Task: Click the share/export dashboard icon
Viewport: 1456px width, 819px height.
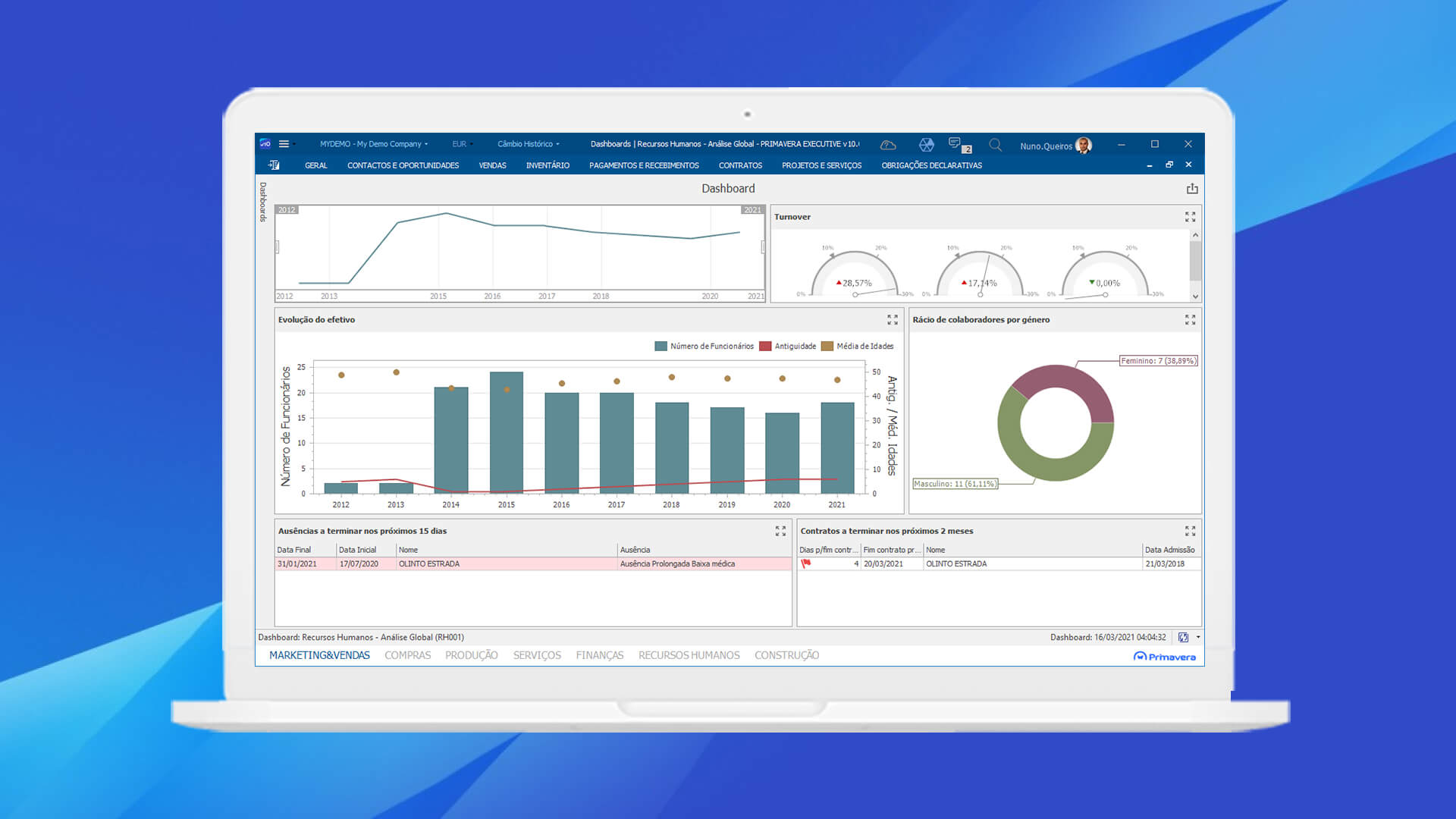Action: point(1192,189)
